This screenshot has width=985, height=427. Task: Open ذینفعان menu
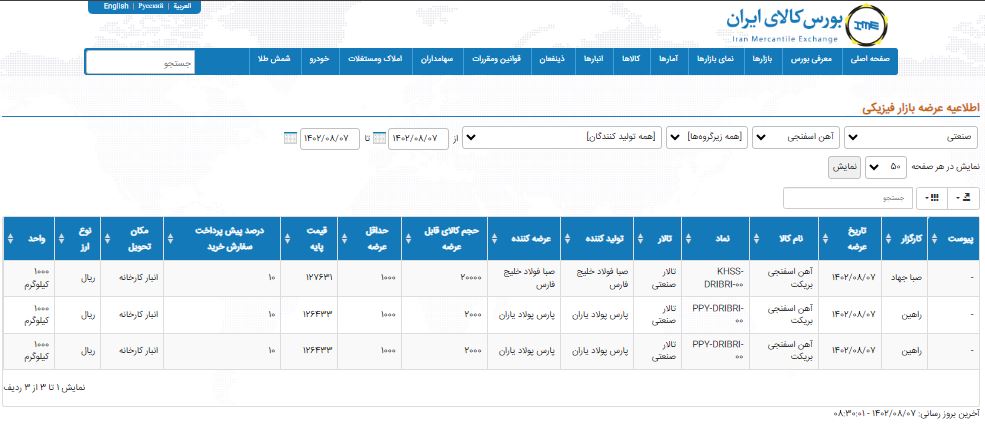tap(553, 58)
